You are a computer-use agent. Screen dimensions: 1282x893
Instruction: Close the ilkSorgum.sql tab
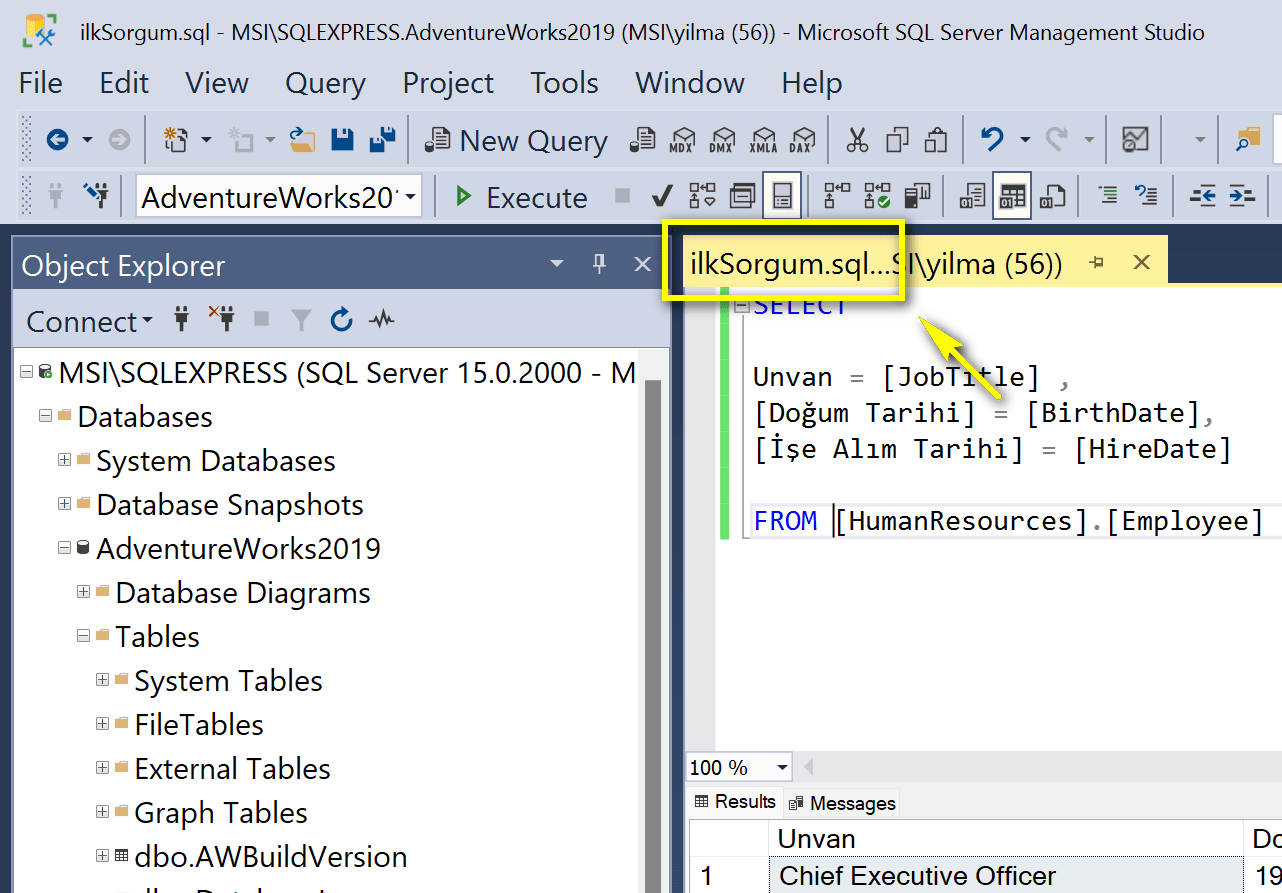1141,263
